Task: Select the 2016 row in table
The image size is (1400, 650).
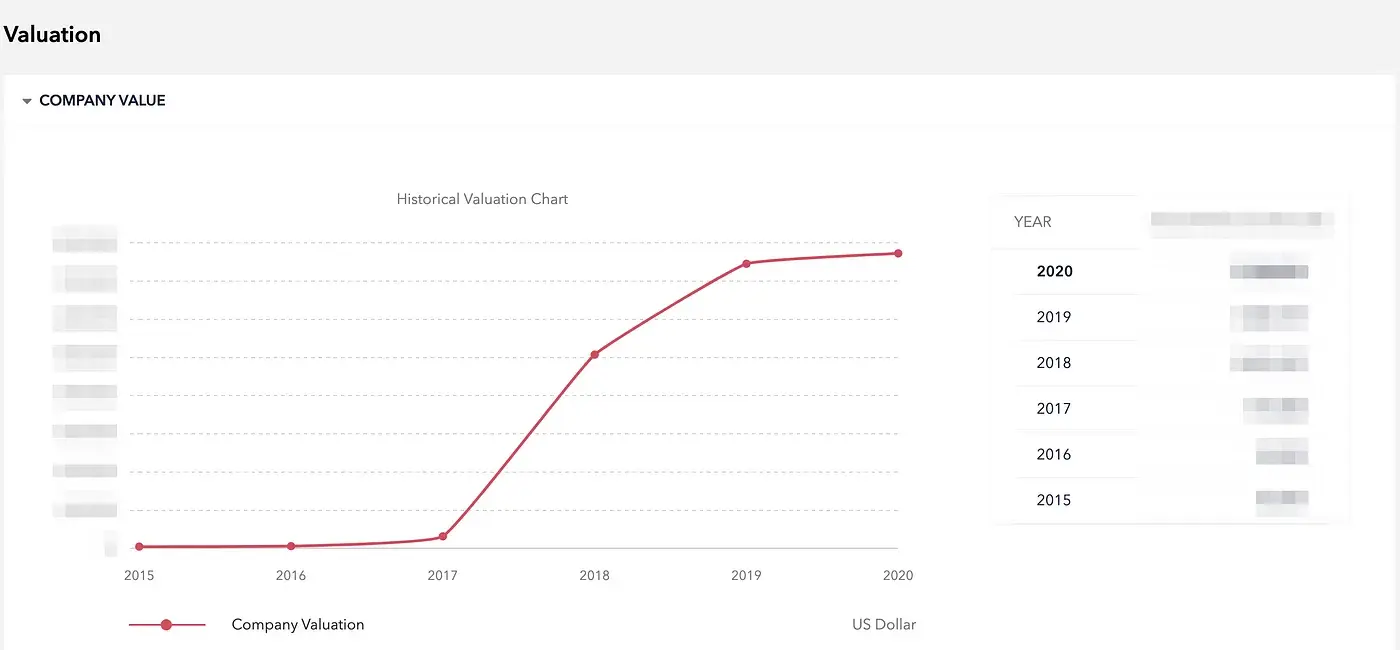Action: [1170, 455]
